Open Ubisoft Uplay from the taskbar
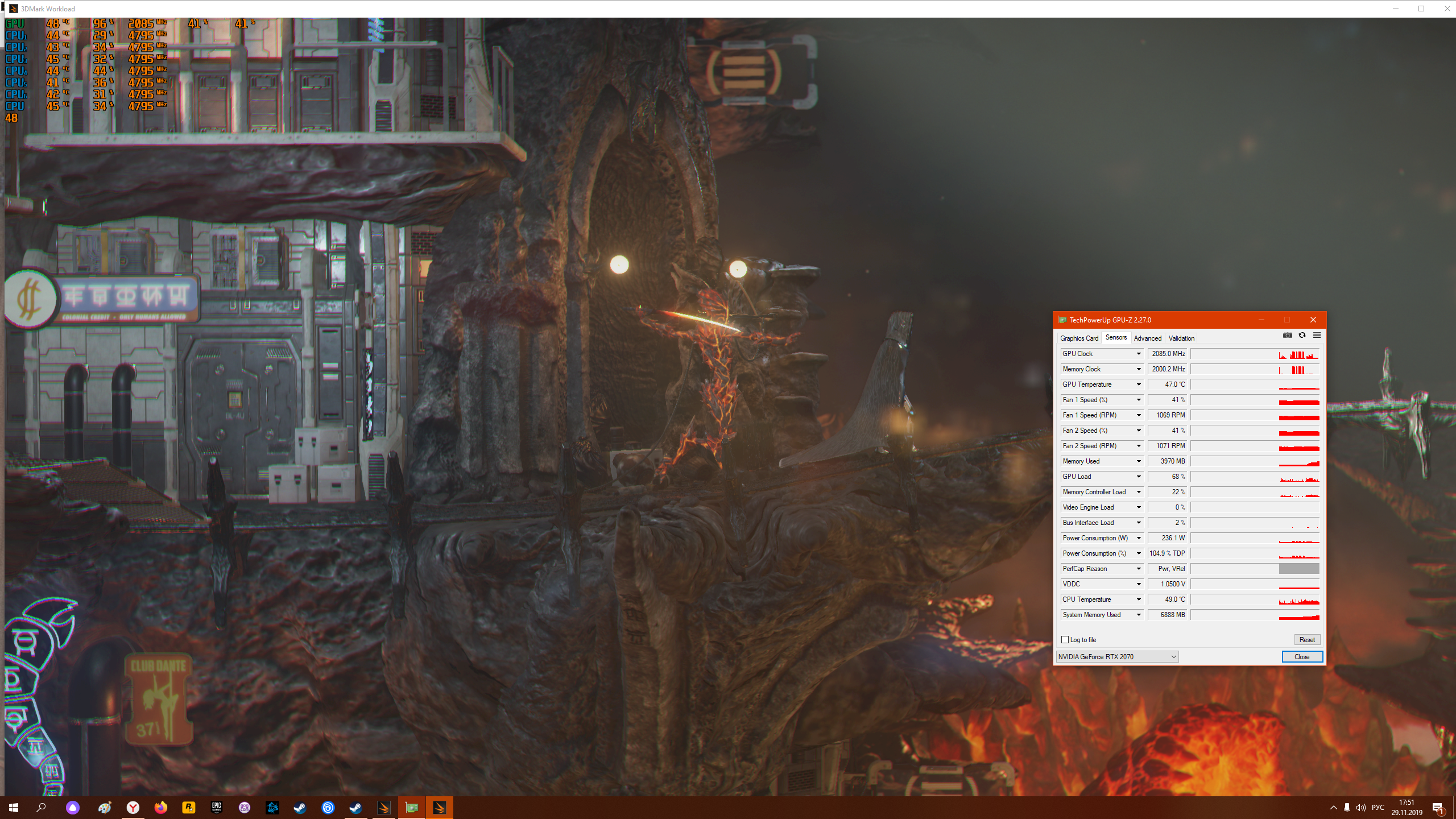 [x=328, y=807]
